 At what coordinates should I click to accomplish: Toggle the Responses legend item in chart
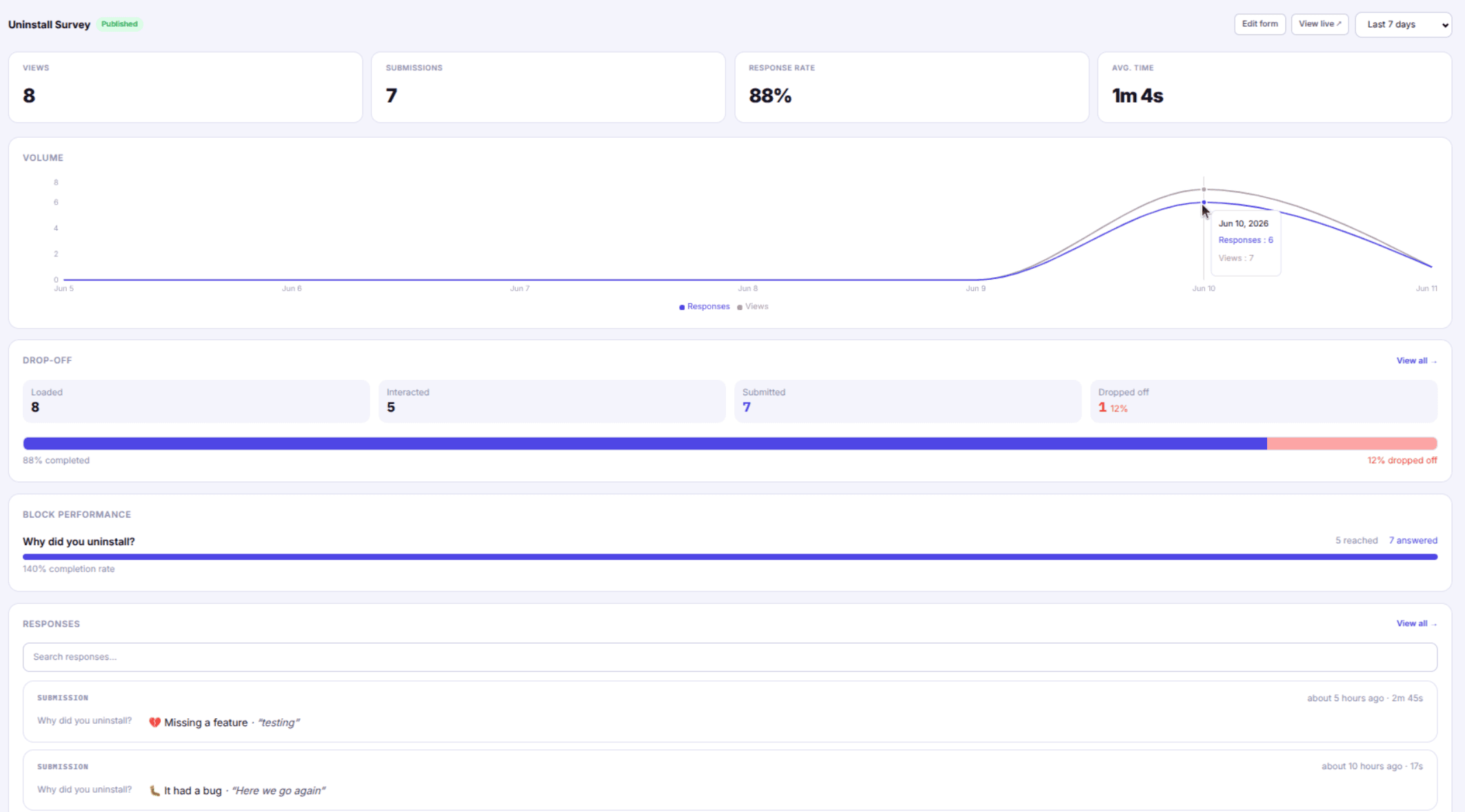tap(705, 307)
